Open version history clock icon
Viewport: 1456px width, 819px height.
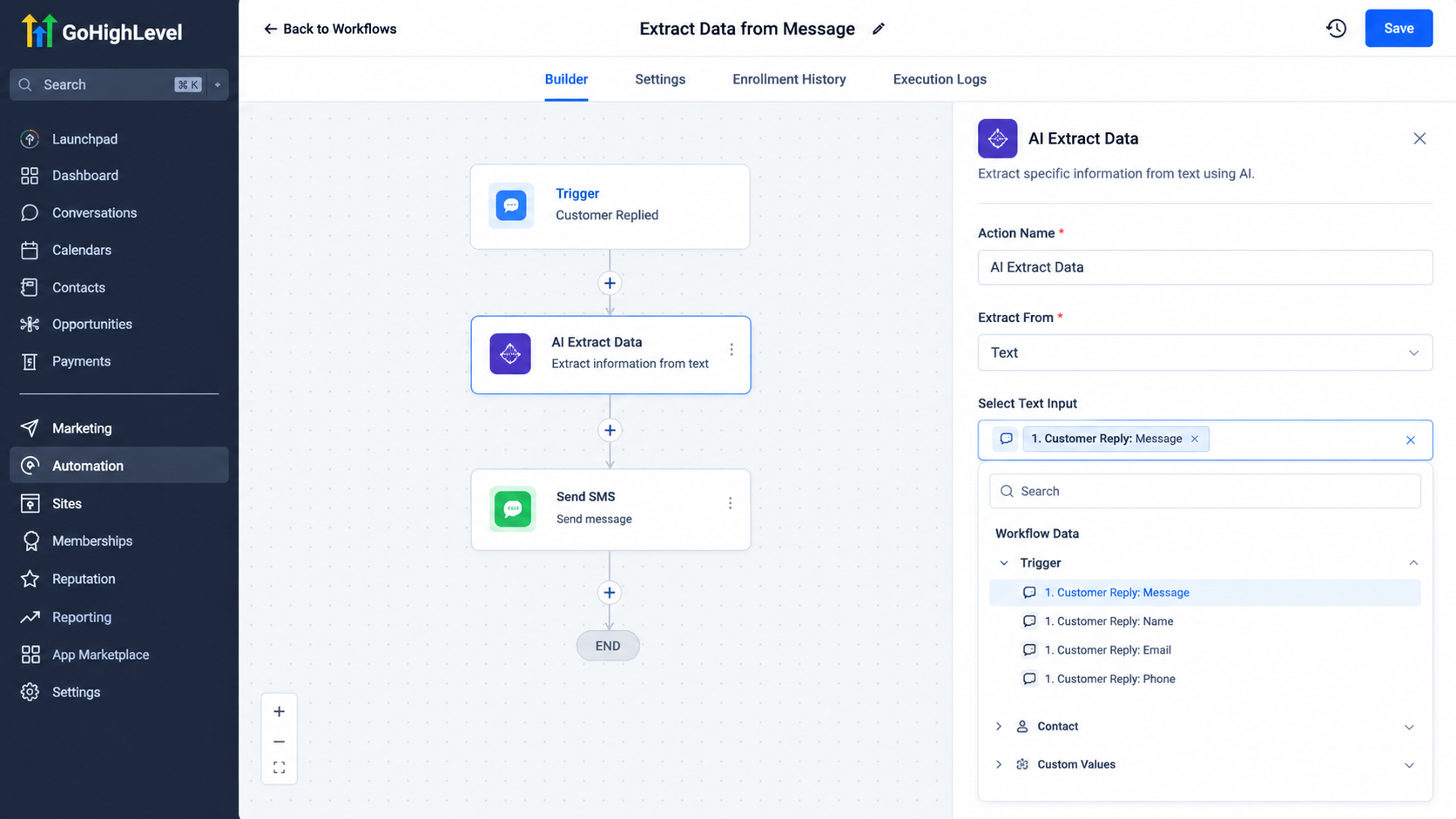[1336, 29]
